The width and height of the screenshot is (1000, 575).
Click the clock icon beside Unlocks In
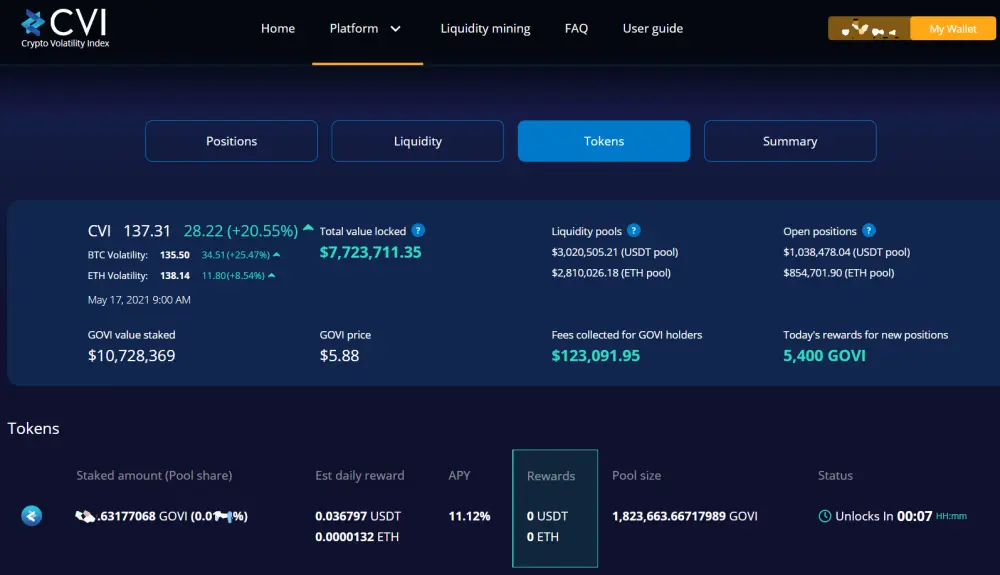click(825, 516)
